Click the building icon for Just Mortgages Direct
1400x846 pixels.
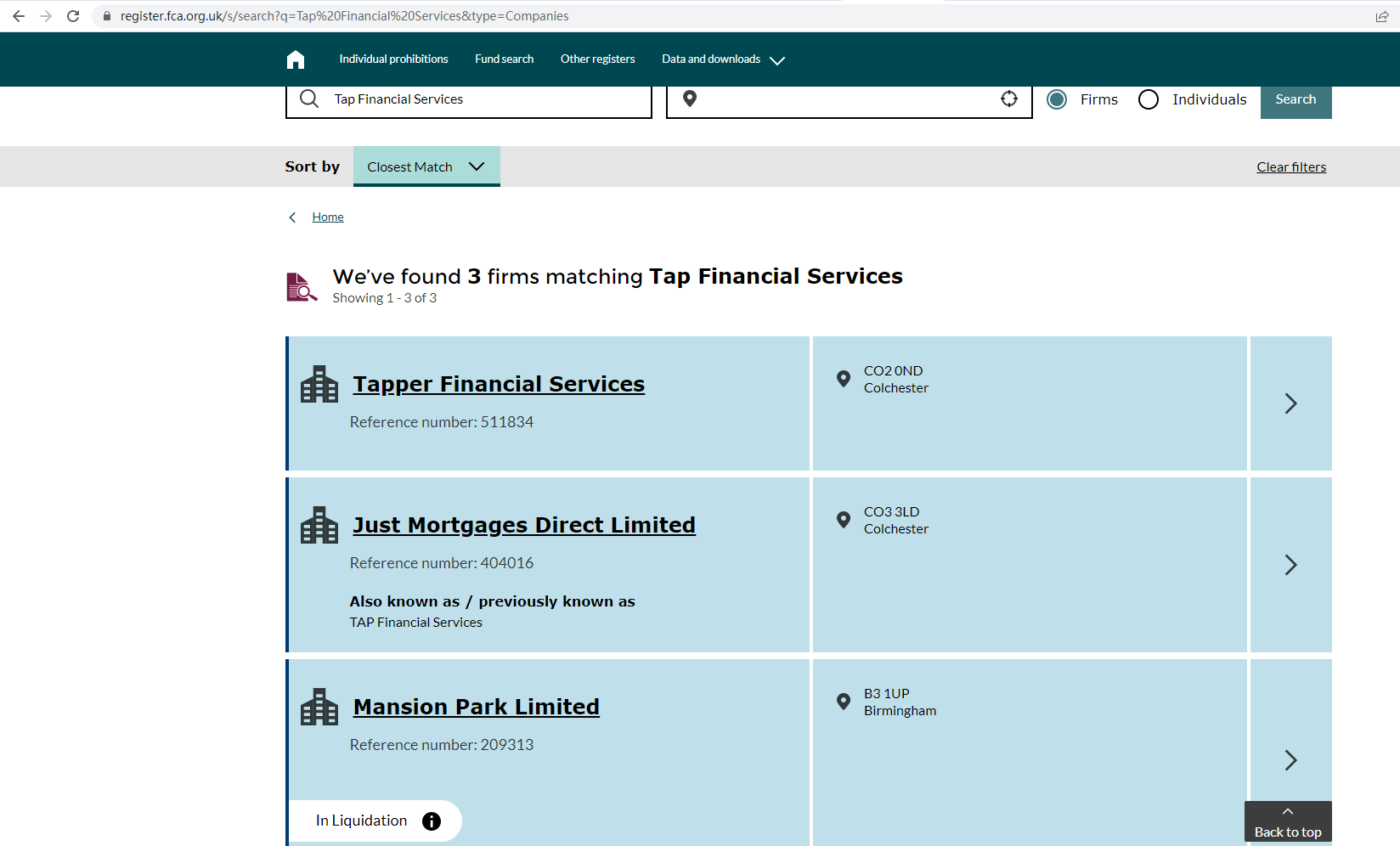[319, 525]
